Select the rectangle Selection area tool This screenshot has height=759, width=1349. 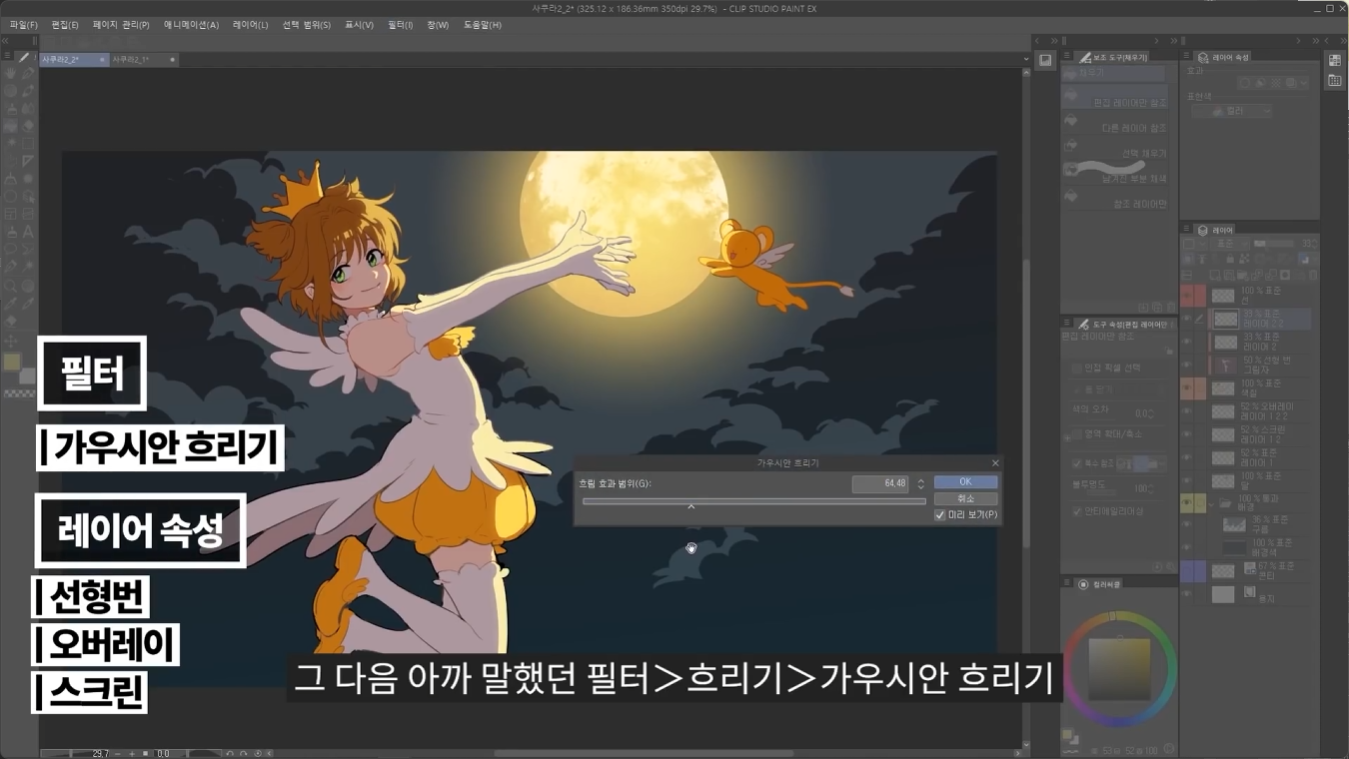[28, 143]
